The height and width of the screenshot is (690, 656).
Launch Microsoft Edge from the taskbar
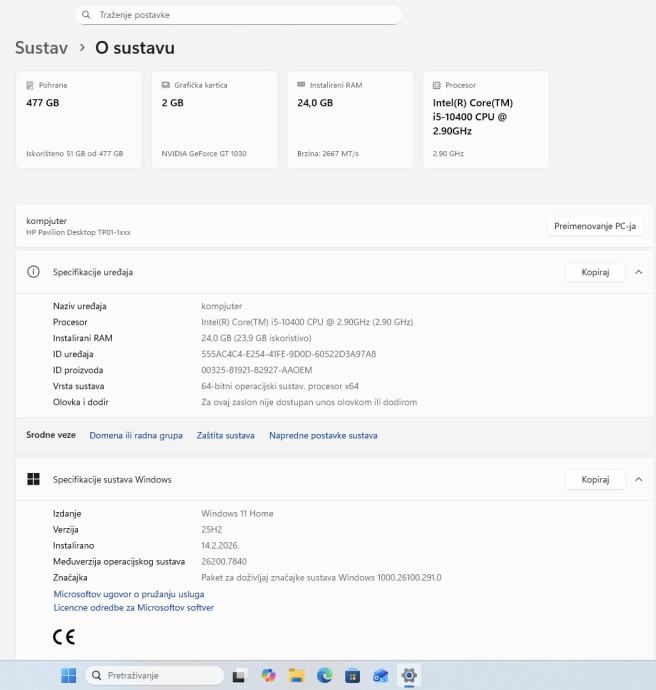coord(324,676)
